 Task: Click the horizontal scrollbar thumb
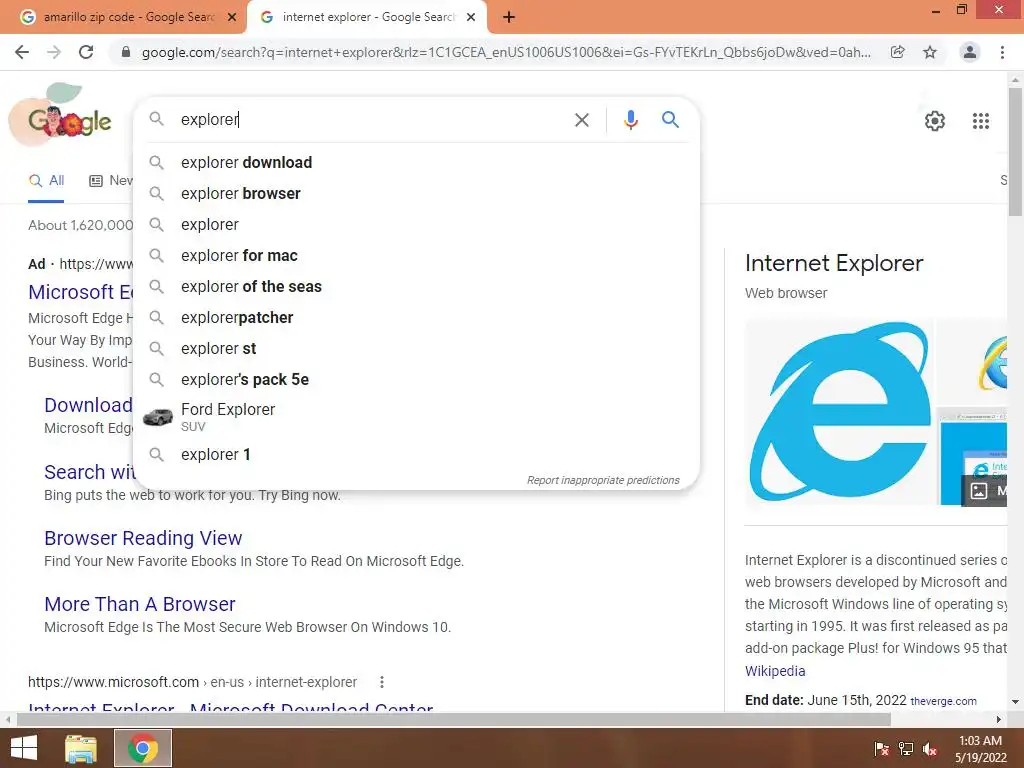(454, 719)
